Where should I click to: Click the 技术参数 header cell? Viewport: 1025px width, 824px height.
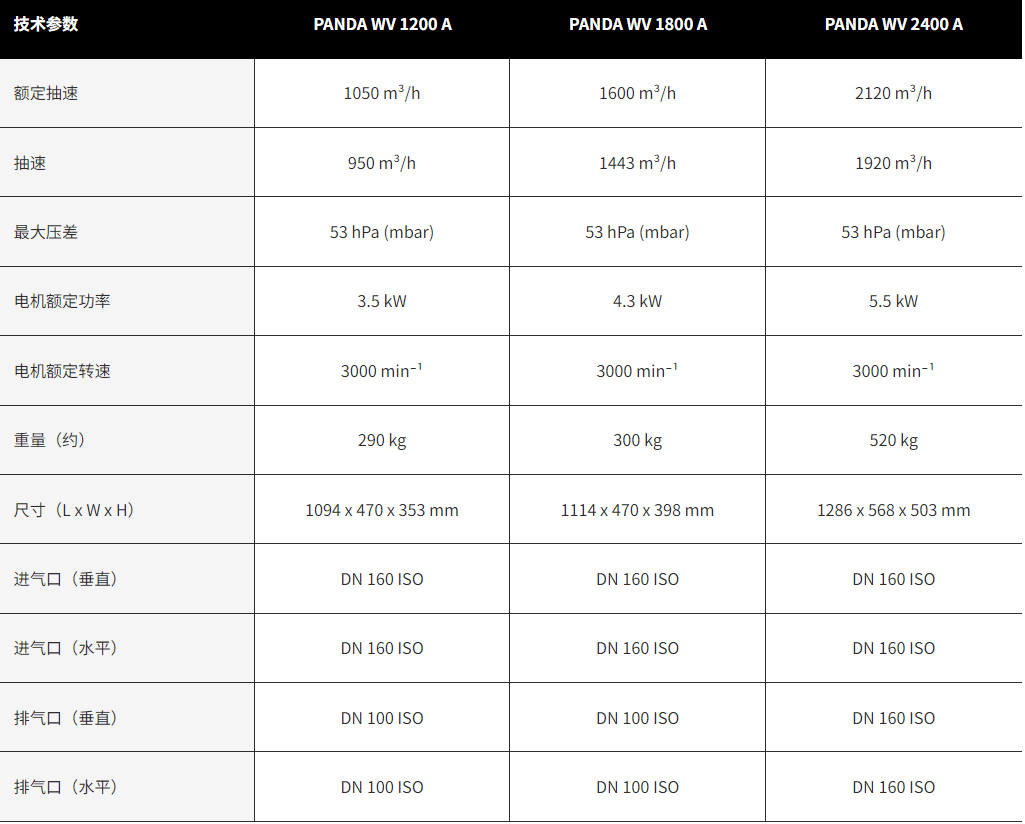pos(46,24)
